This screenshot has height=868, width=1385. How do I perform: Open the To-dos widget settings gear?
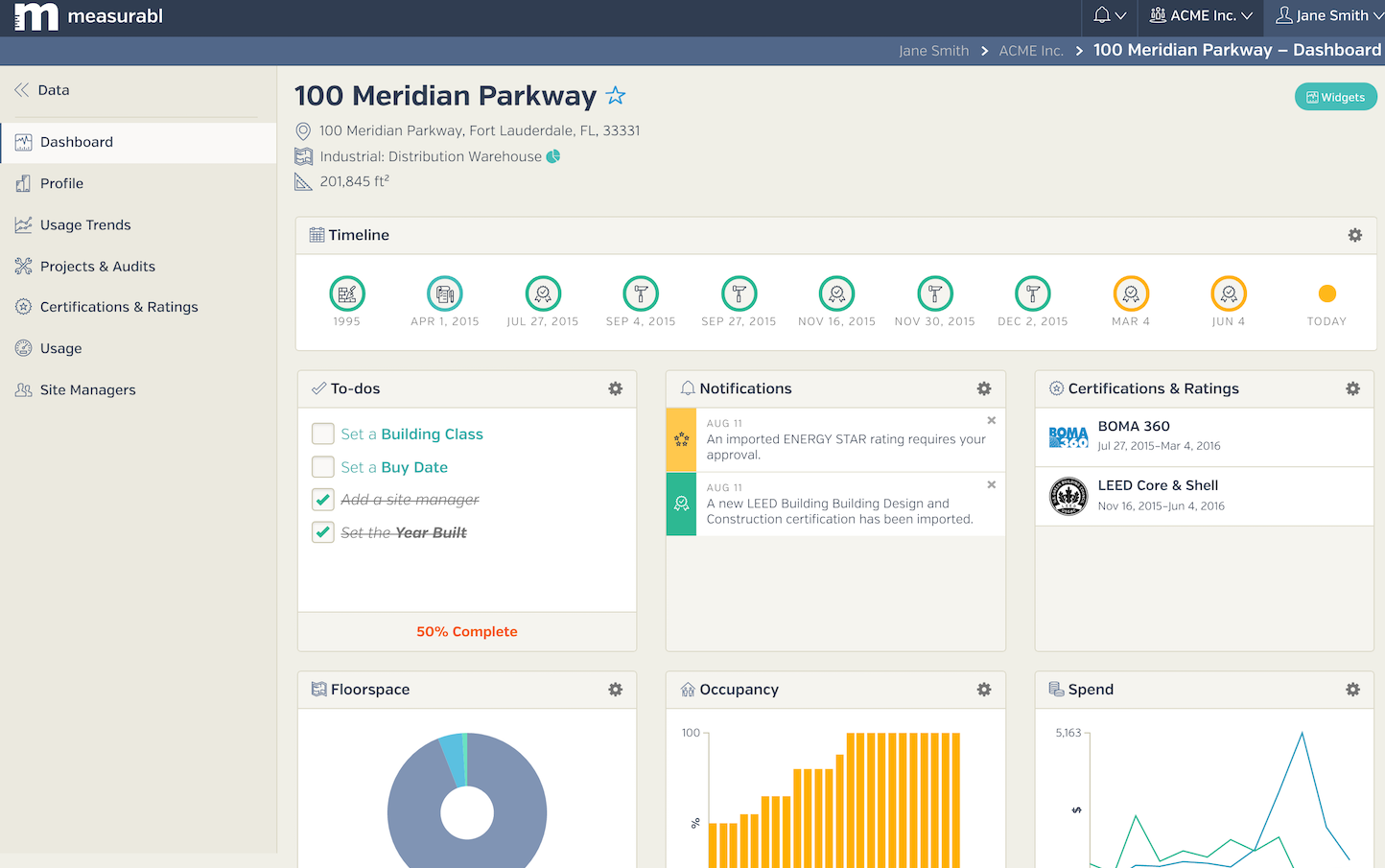tap(615, 388)
